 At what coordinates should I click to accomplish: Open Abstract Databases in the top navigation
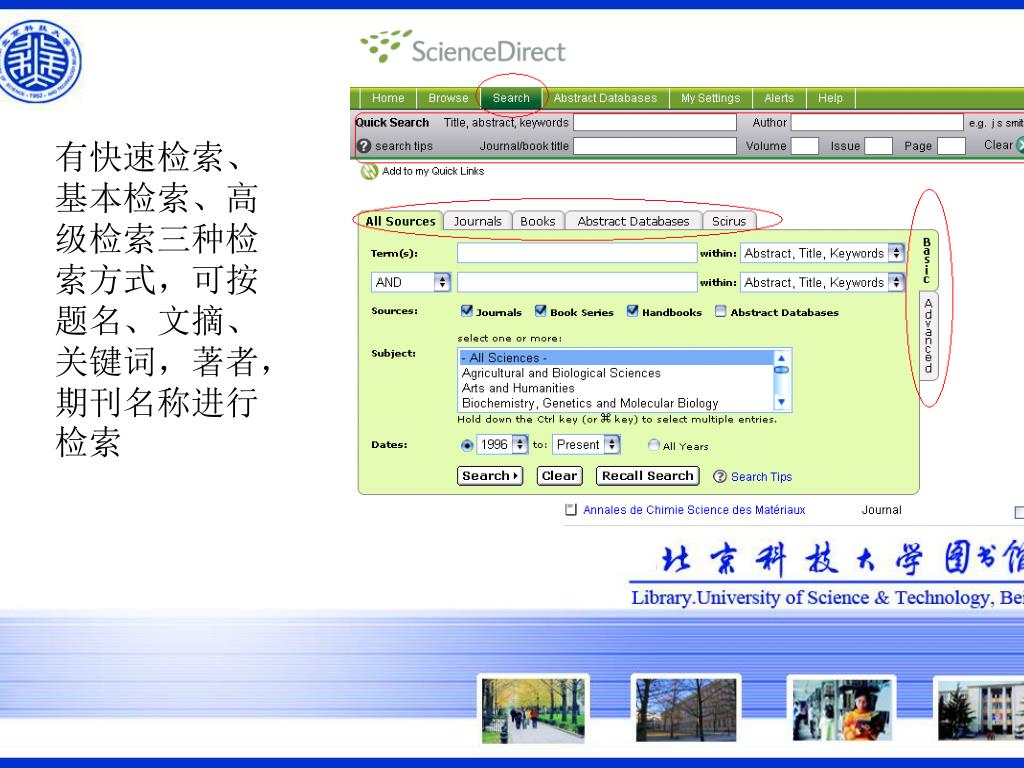click(x=605, y=98)
